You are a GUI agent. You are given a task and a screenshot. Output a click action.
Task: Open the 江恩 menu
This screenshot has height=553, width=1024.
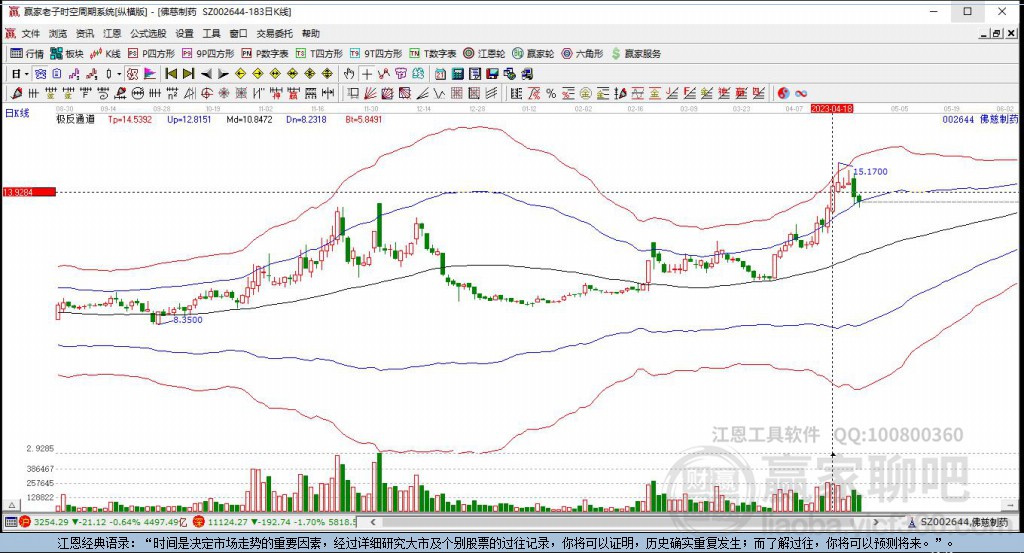coord(112,33)
